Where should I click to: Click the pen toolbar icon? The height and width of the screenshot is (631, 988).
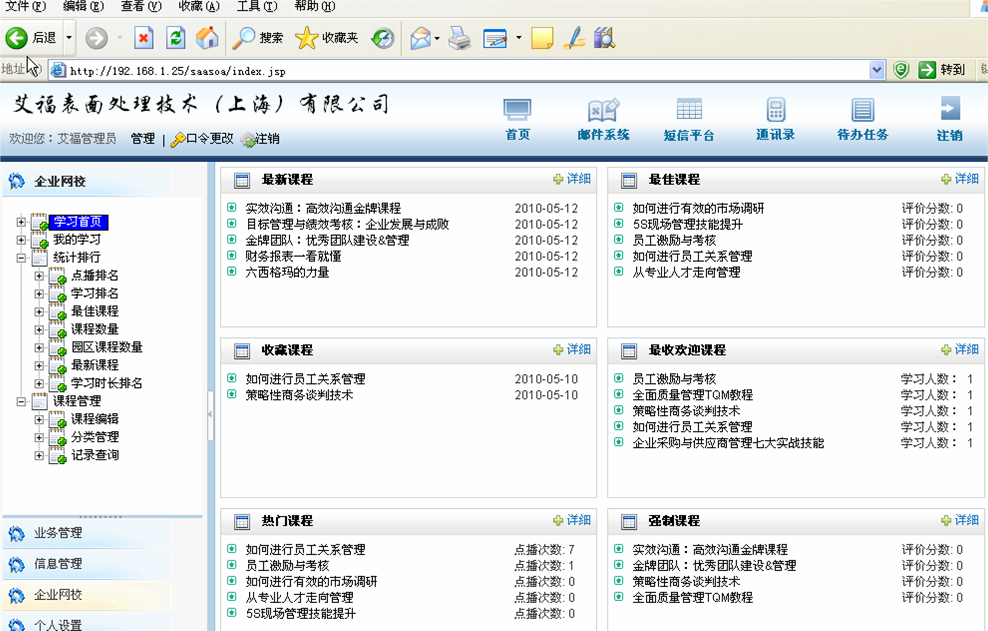[574, 38]
